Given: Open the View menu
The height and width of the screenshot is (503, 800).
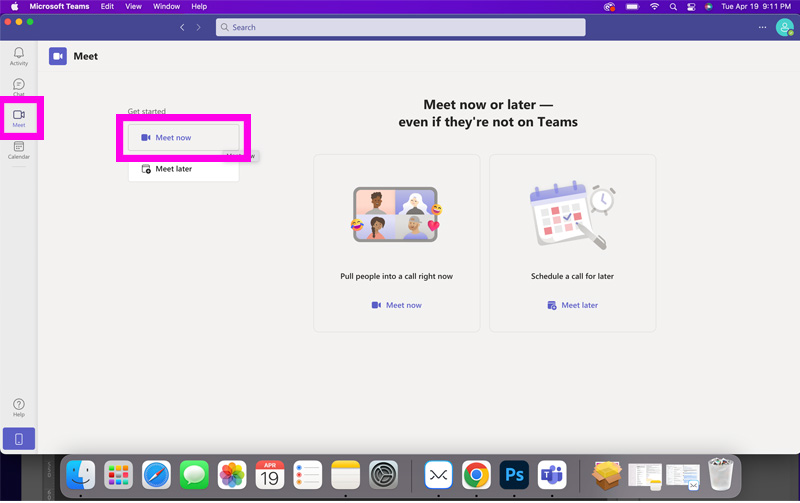Looking at the screenshot, I should (x=133, y=7).
